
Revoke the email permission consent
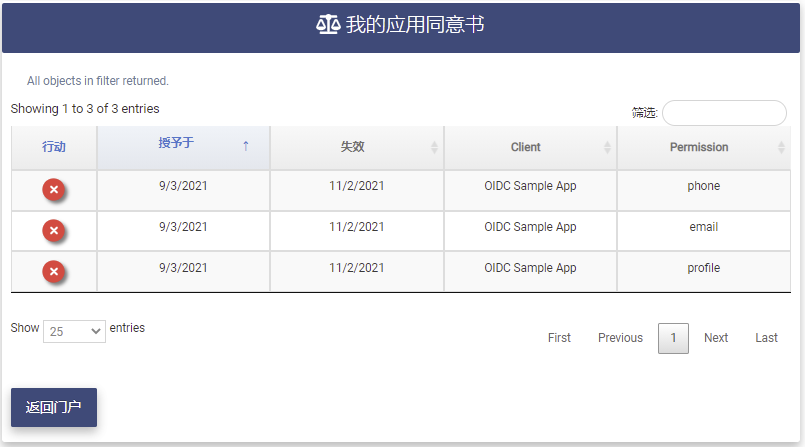[x=54, y=231]
